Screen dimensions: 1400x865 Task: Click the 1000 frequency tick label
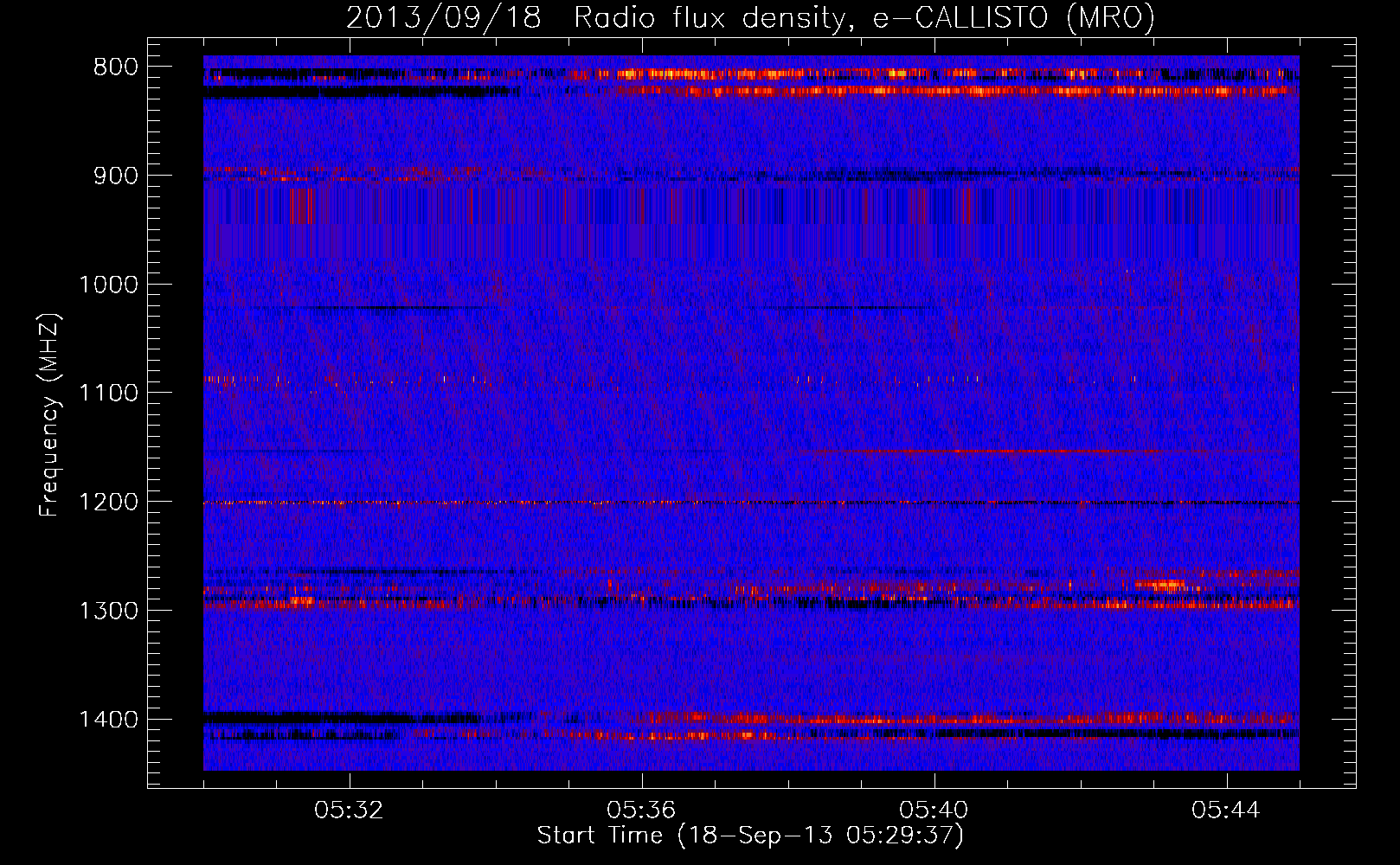(108, 285)
